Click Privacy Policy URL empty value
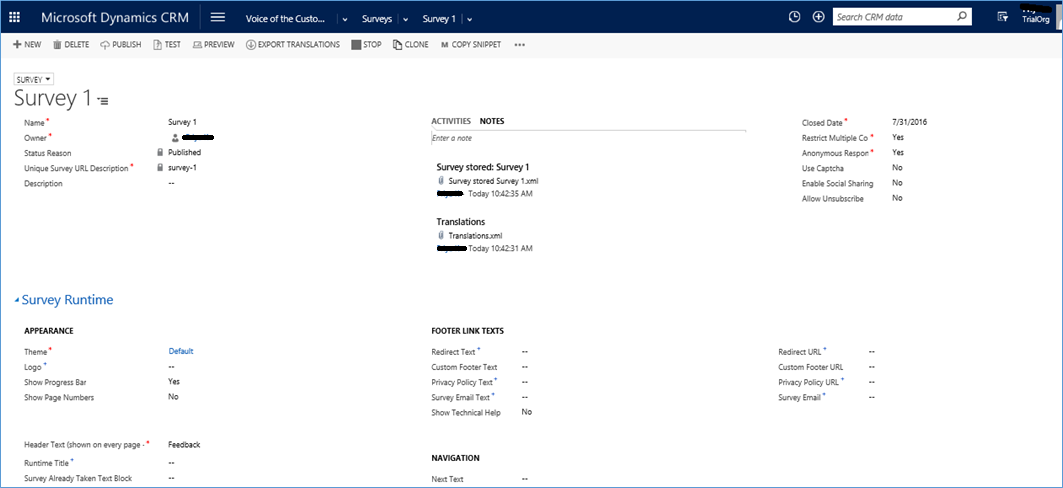This screenshot has height=488, width=1063. coord(871,382)
